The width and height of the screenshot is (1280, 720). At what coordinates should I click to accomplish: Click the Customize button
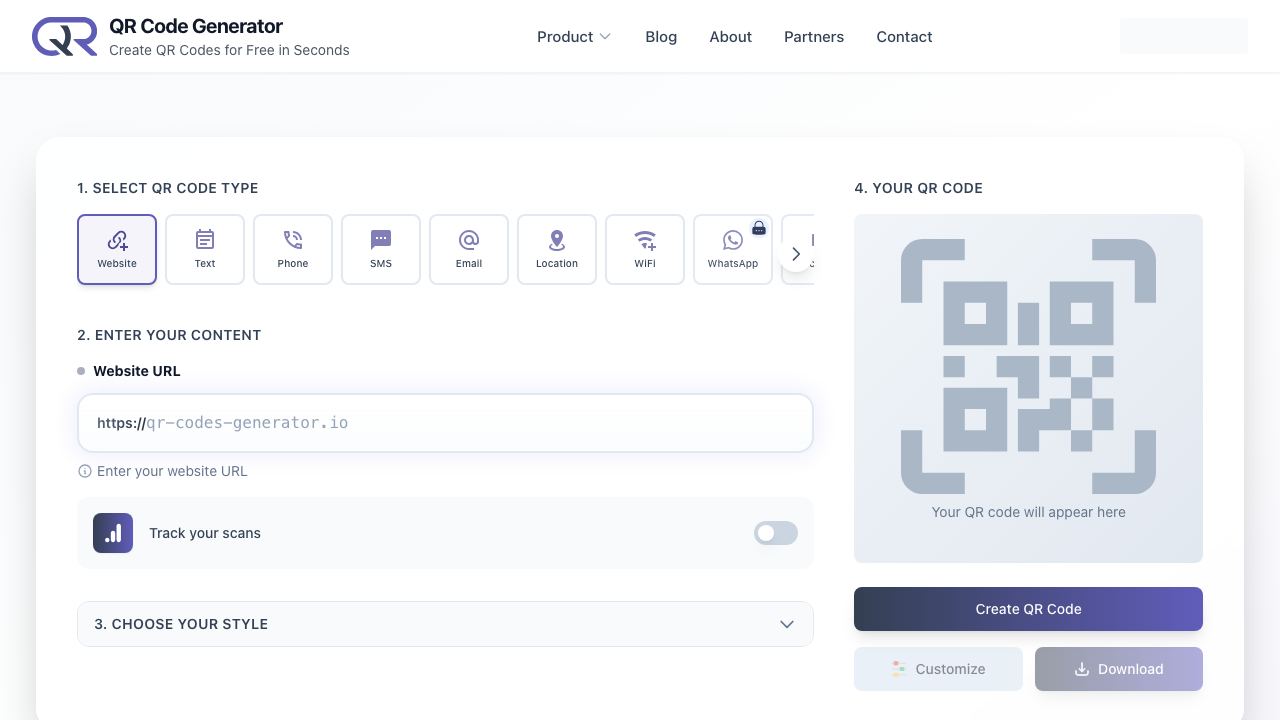pyautogui.click(x=938, y=669)
